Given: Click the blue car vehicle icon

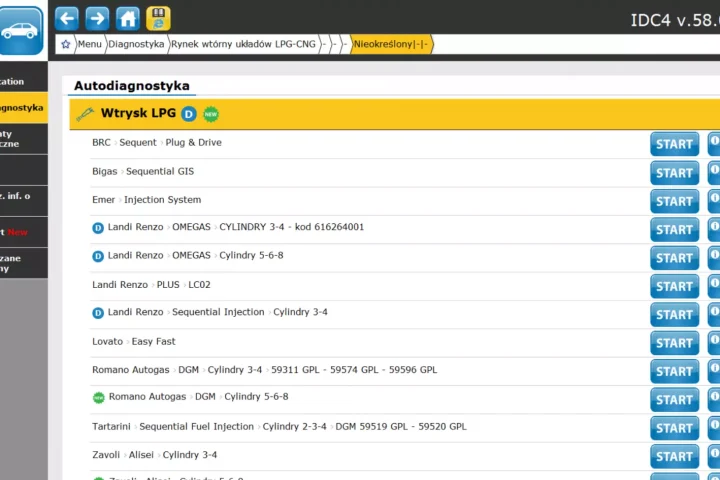Looking at the screenshot, I should [x=21, y=30].
